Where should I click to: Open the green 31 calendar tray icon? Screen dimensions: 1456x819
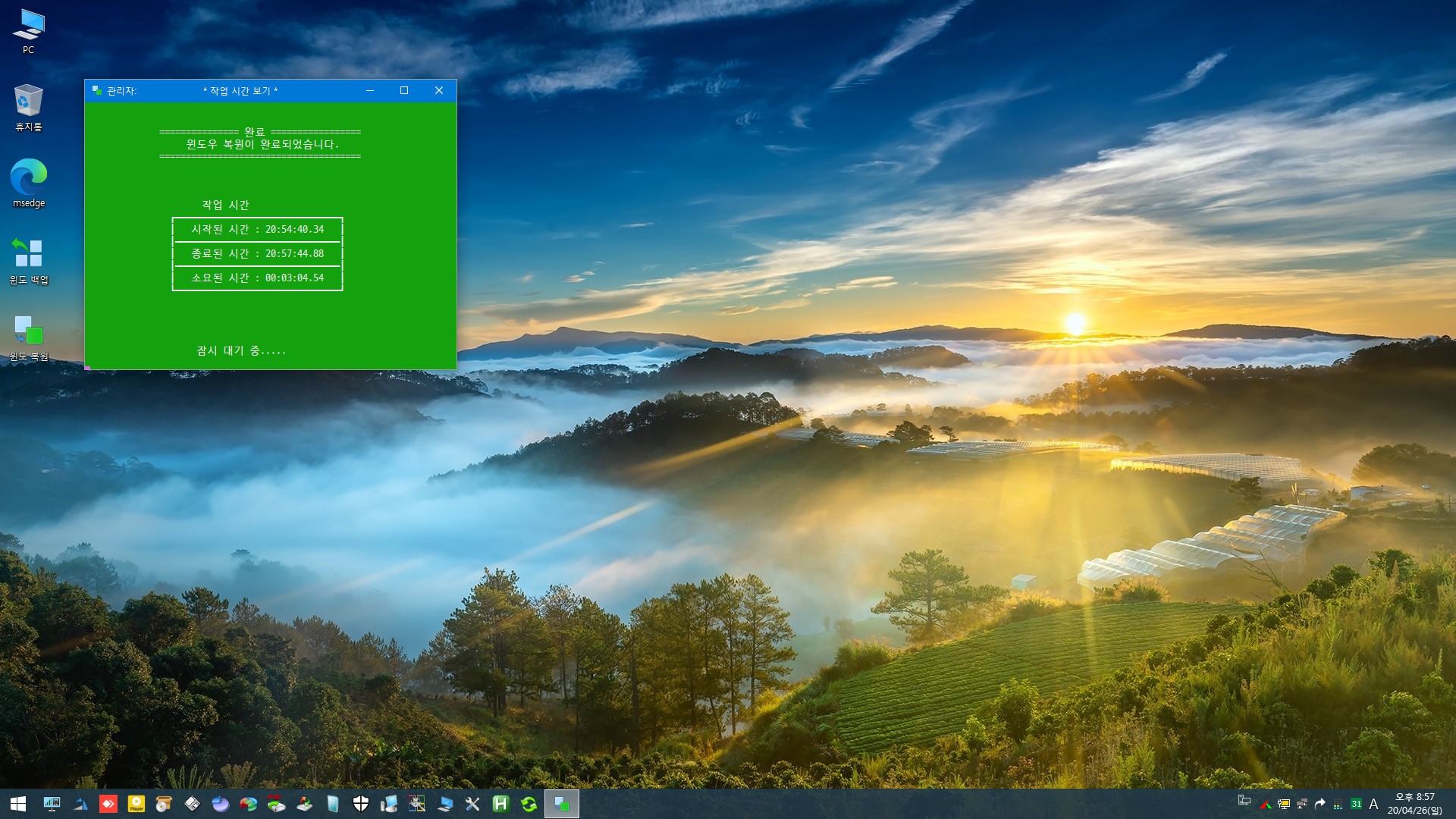point(1356,804)
